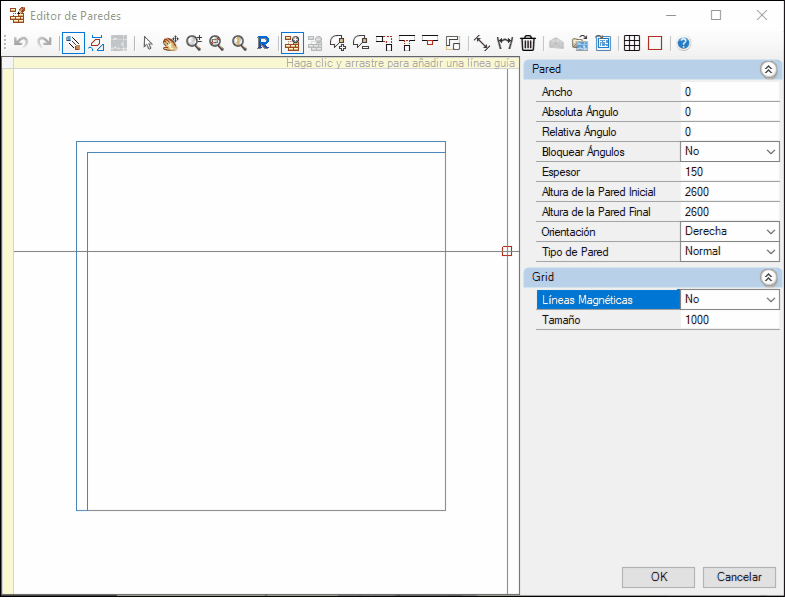
Task: Click the Editor de Paredes window icon
Action: [x=17, y=15]
